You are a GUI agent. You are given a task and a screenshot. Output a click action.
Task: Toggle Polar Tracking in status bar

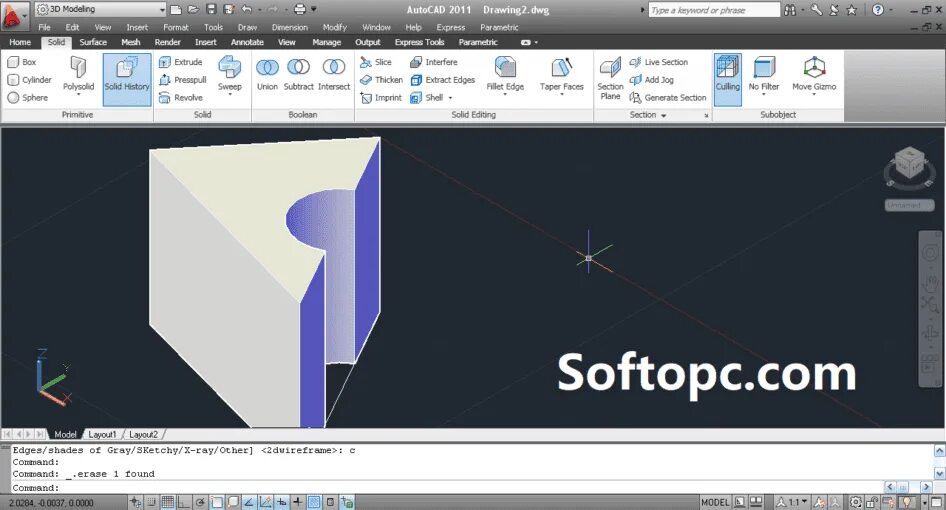click(x=200, y=502)
